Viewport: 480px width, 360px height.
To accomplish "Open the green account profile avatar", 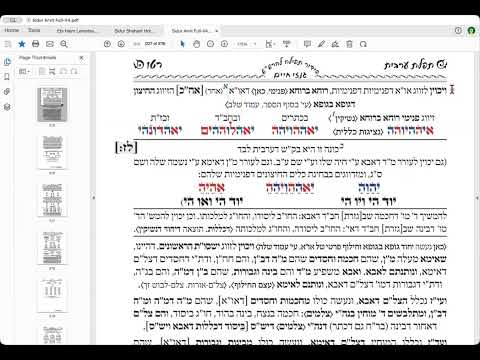I will tap(471, 30).
